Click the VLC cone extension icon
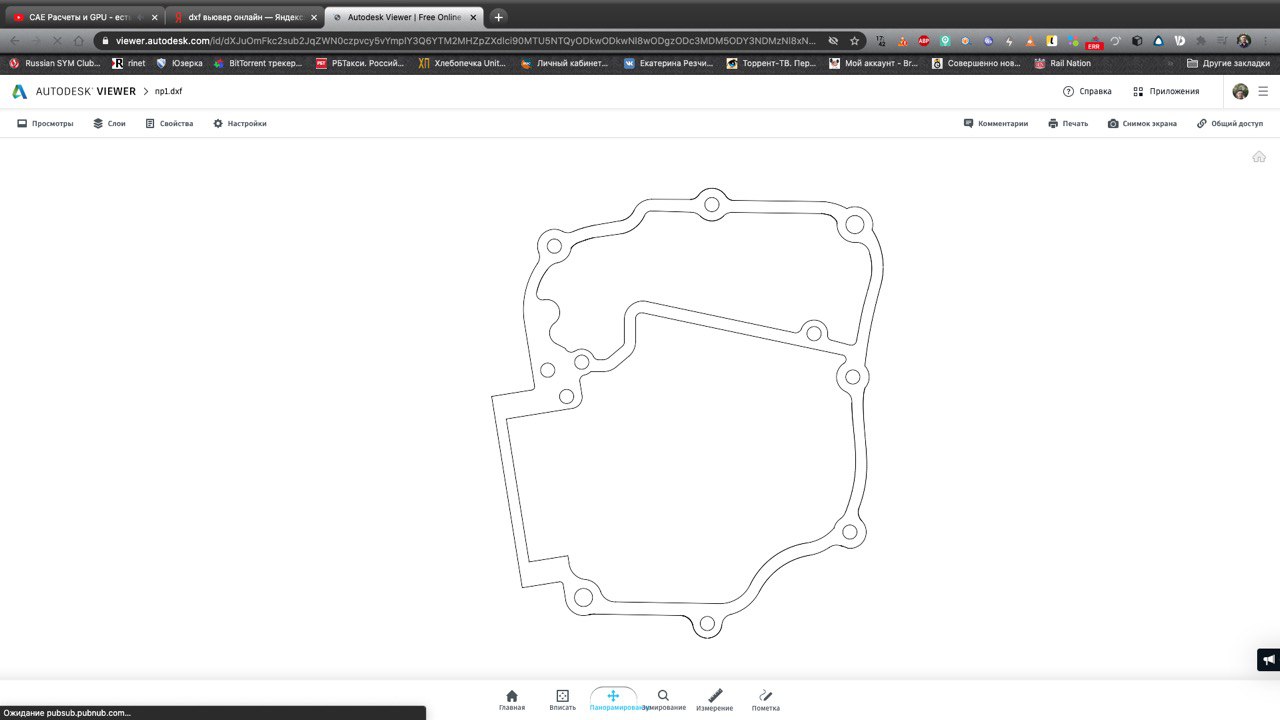Viewport: 1280px width, 720px height. (1030, 41)
